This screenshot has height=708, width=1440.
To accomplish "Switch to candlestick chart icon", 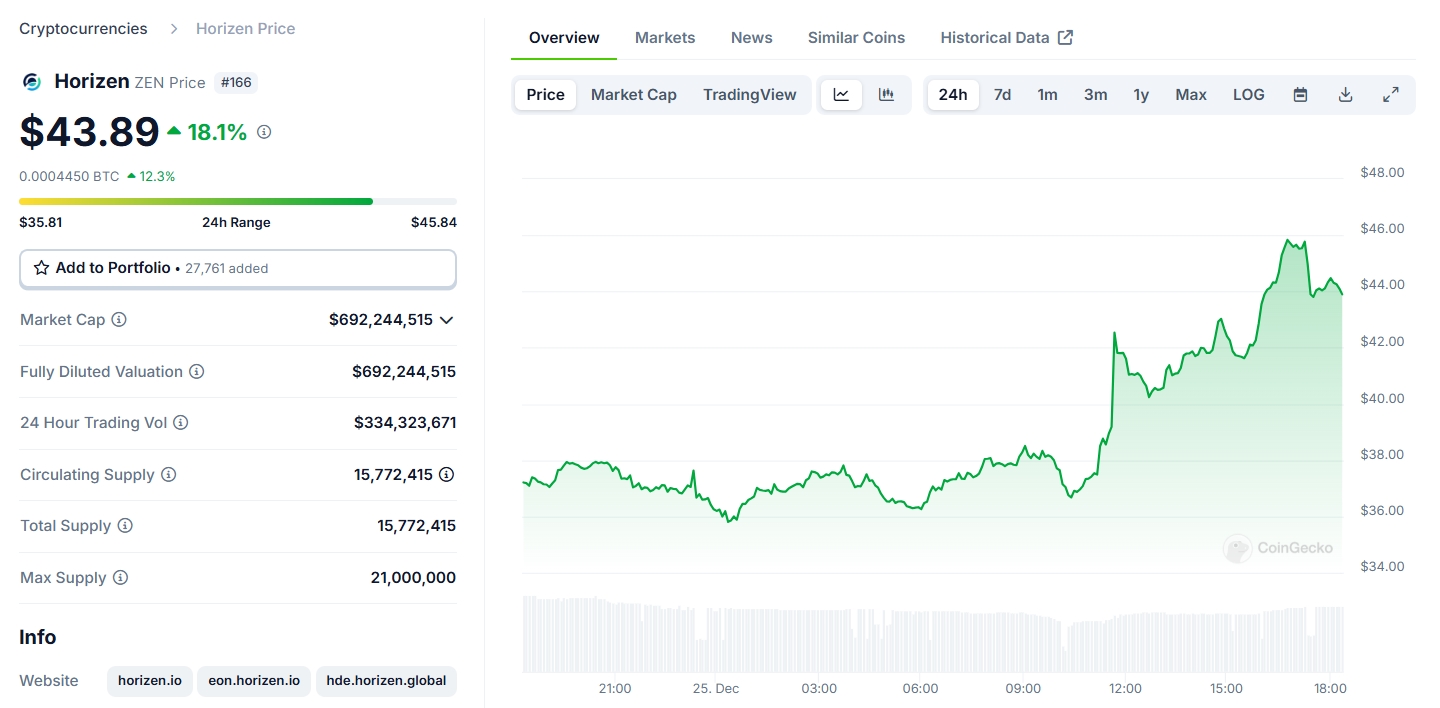I will click(886, 95).
